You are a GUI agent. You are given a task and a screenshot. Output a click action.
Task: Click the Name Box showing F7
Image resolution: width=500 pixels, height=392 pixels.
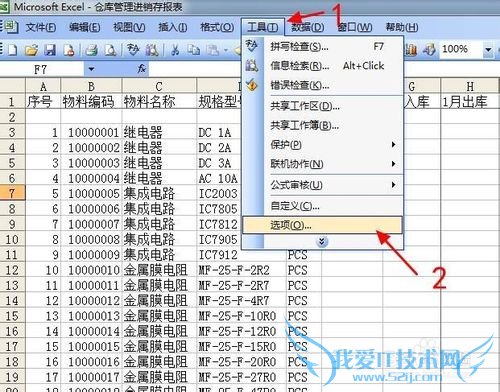click(x=41, y=69)
